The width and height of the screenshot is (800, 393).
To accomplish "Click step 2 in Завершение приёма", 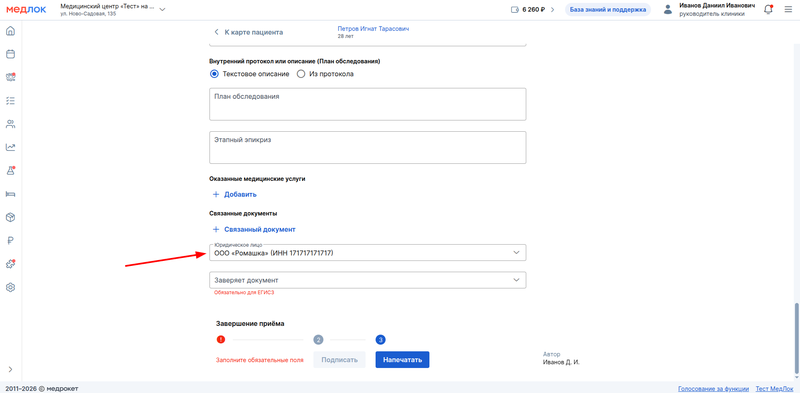I will pos(318,339).
